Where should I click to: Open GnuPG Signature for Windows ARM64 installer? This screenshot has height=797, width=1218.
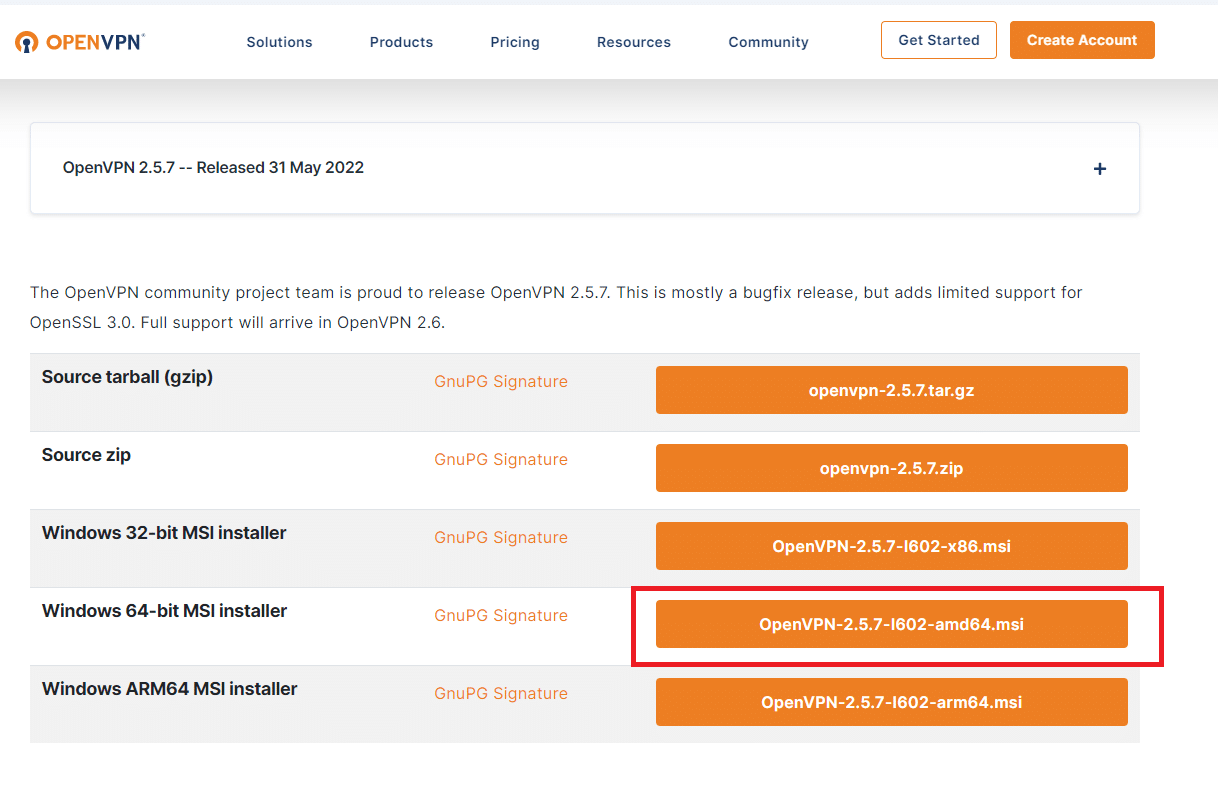click(501, 694)
